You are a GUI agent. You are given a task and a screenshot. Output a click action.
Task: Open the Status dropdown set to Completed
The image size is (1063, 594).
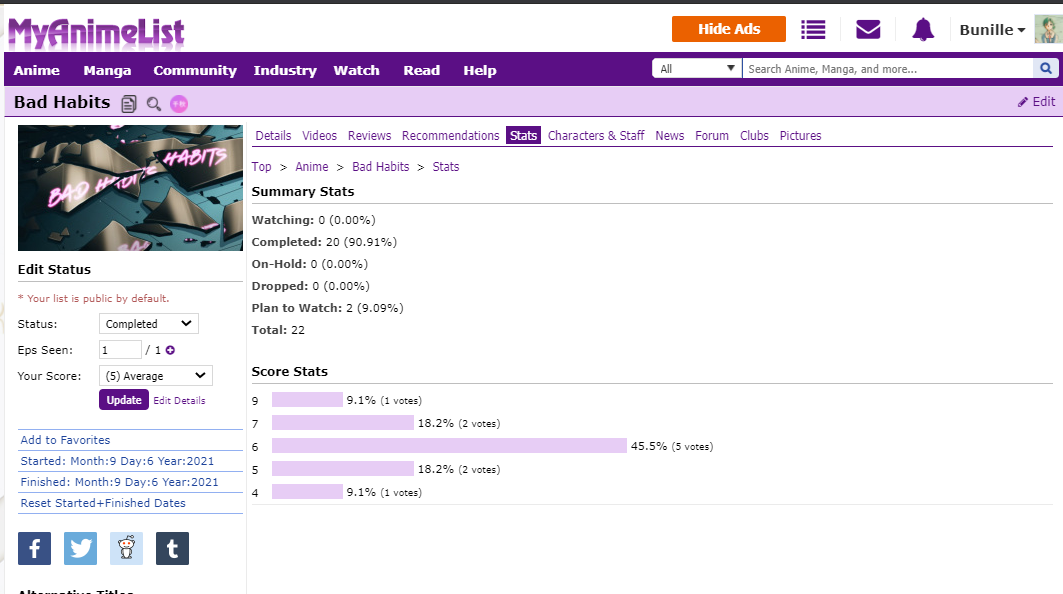(148, 324)
